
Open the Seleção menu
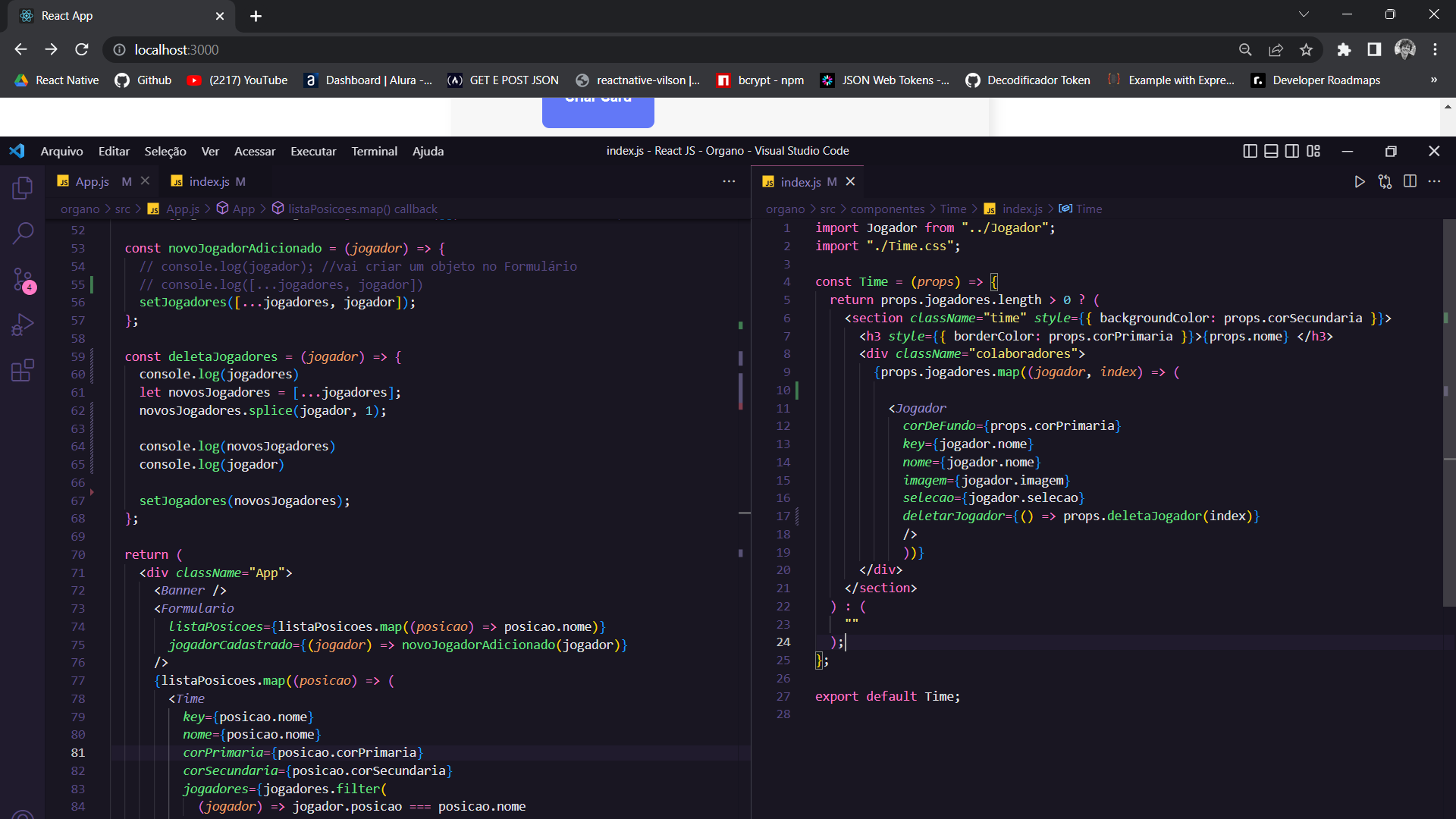pos(165,151)
